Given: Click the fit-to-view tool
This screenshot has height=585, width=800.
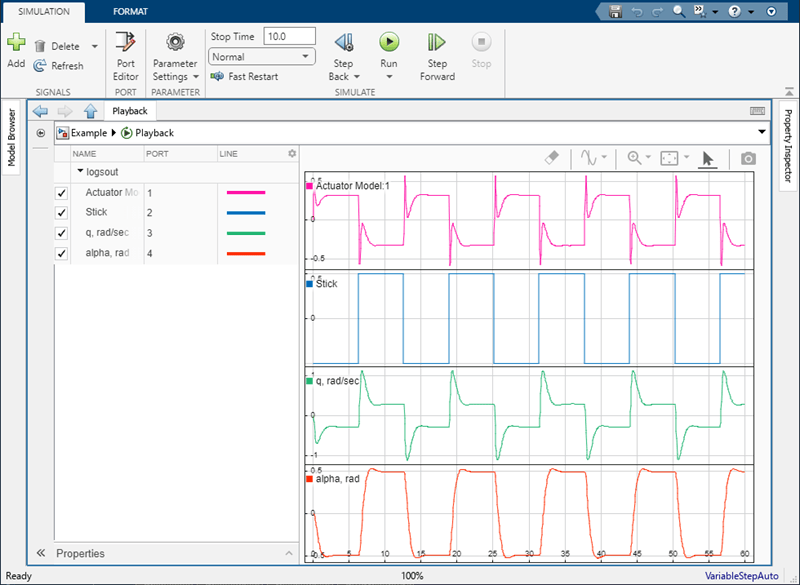Looking at the screenshot, I should (x=669, y=158).
